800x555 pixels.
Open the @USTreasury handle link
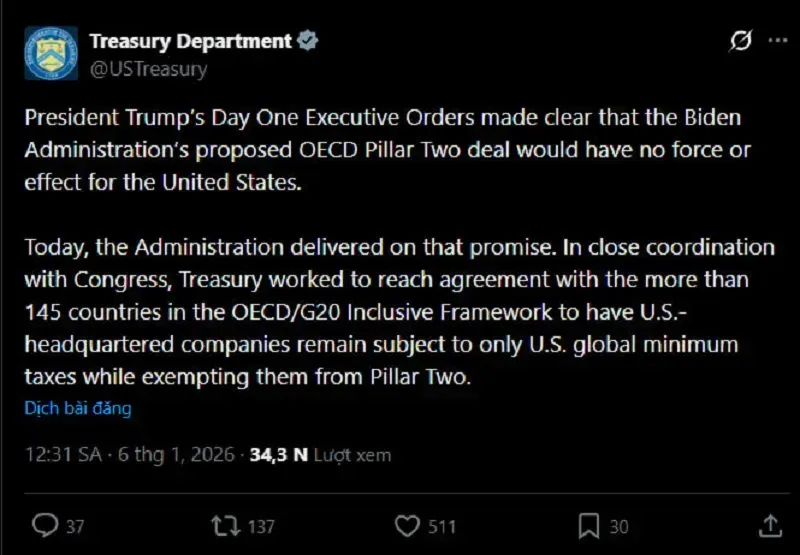(x=148, y=69)
